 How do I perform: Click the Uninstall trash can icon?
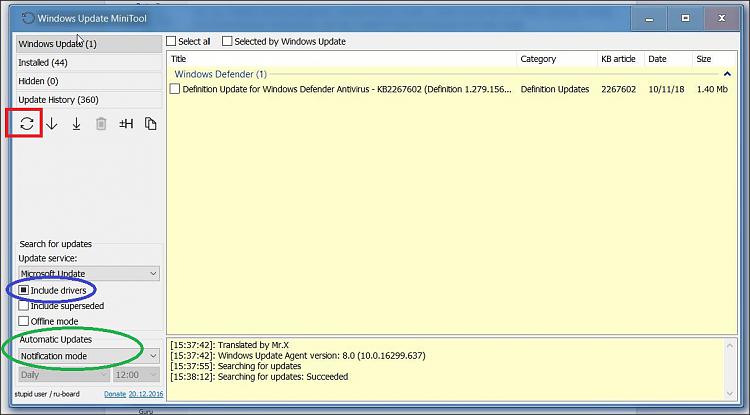101,124
